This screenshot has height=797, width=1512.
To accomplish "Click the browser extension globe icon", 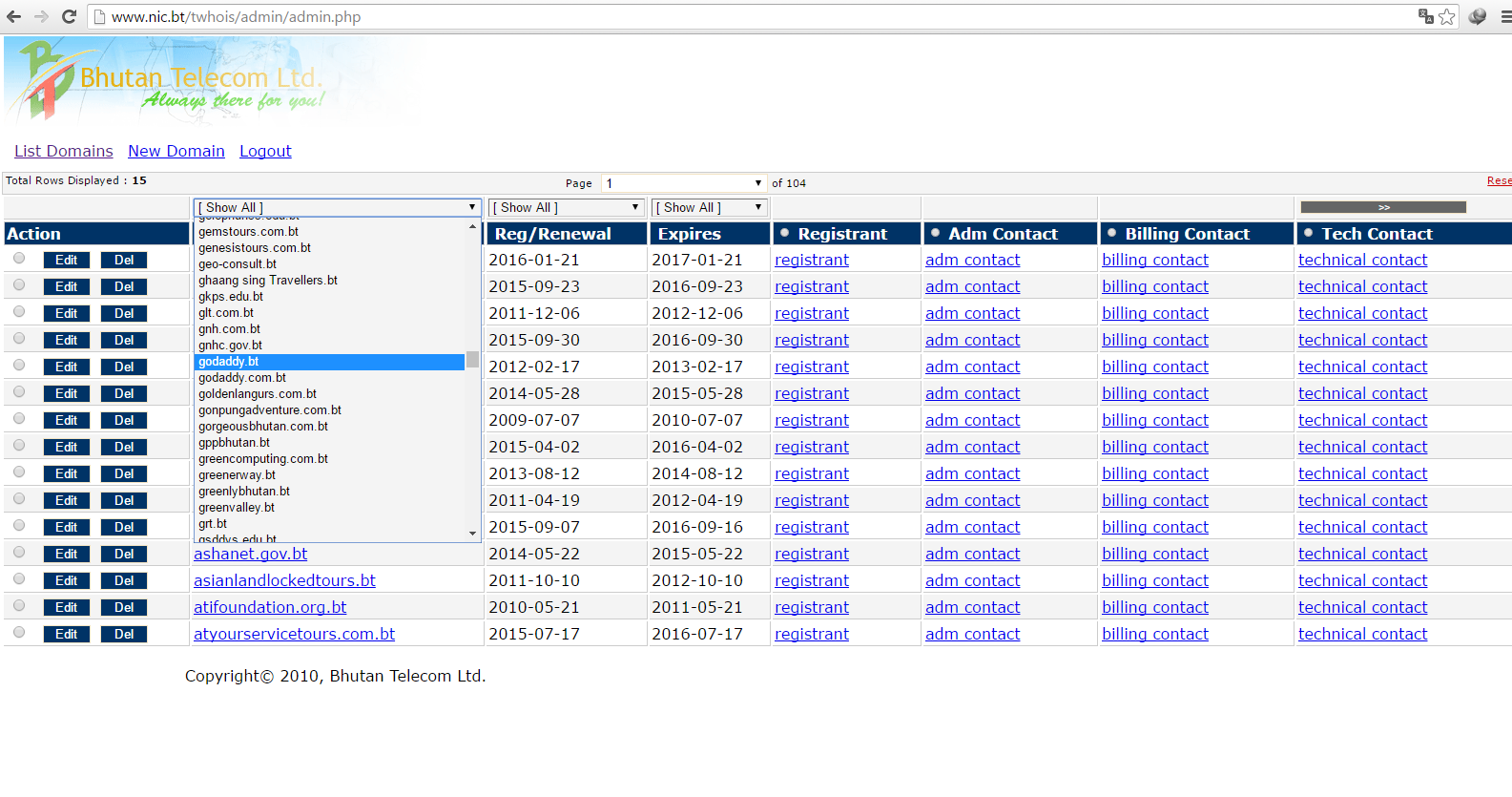I will [x=1478, y=16].
